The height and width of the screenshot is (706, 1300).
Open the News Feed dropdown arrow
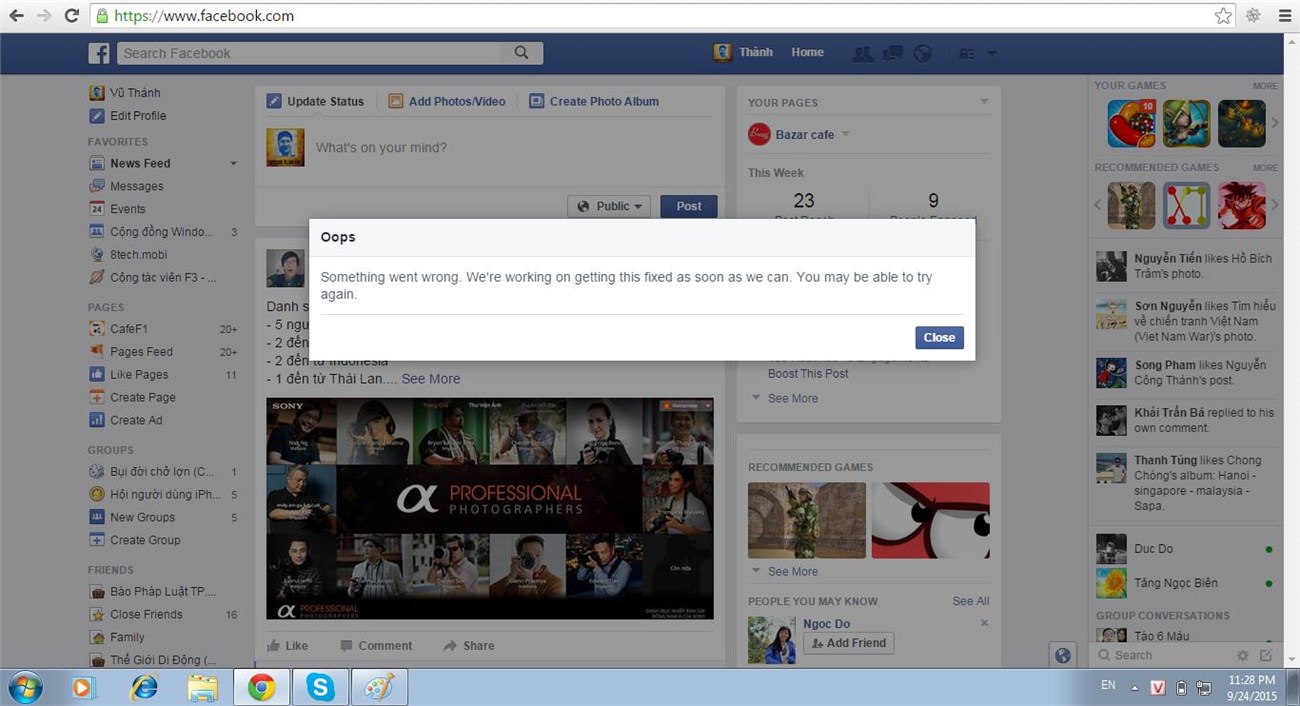[233, 163]
